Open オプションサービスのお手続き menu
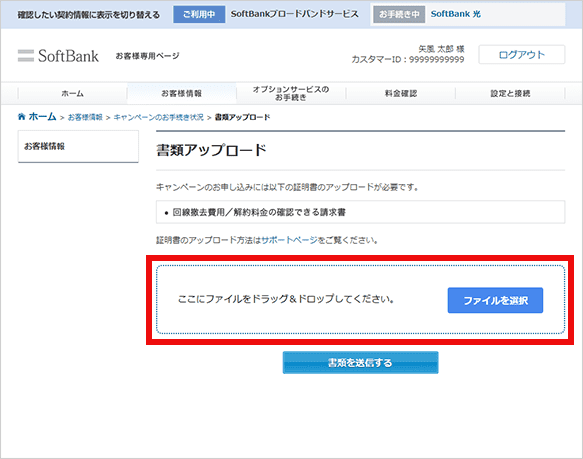 pos(291,93)
